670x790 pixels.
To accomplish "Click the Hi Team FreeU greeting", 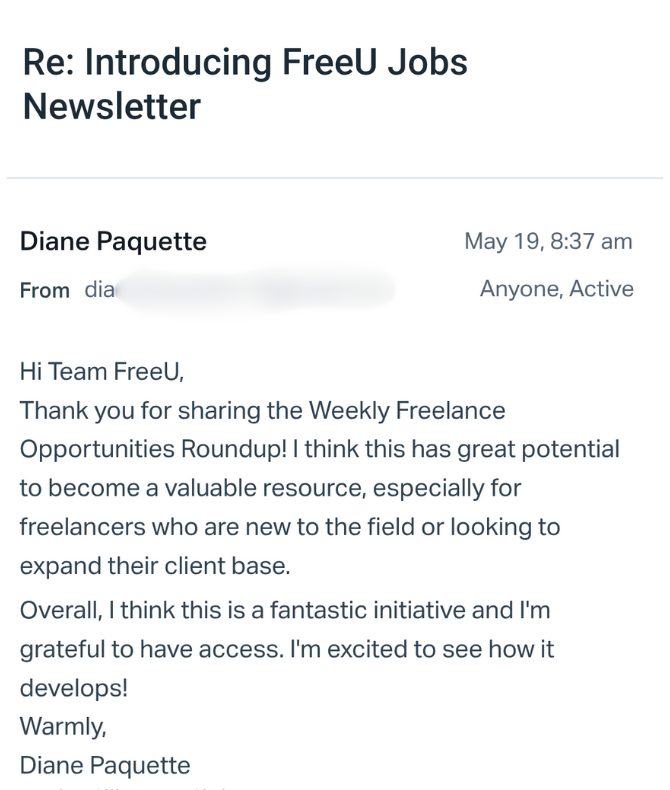I will point(102,372).
